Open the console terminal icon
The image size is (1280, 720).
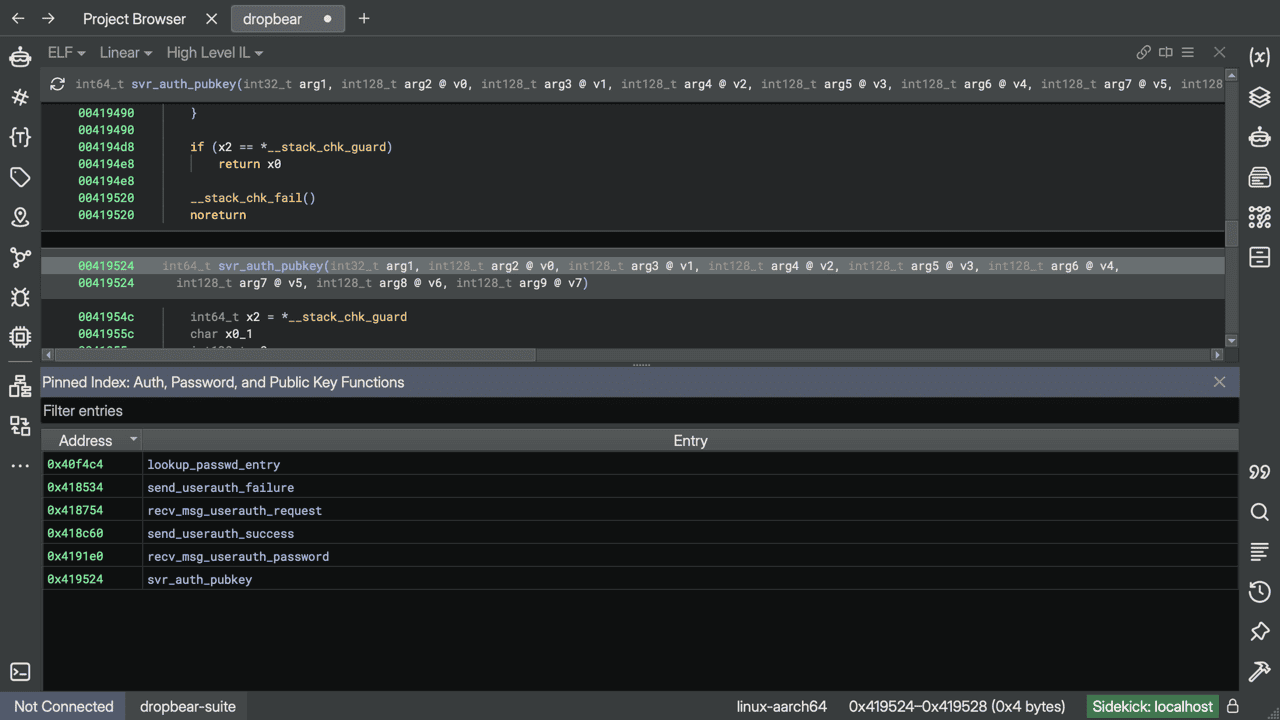point(20,672)
